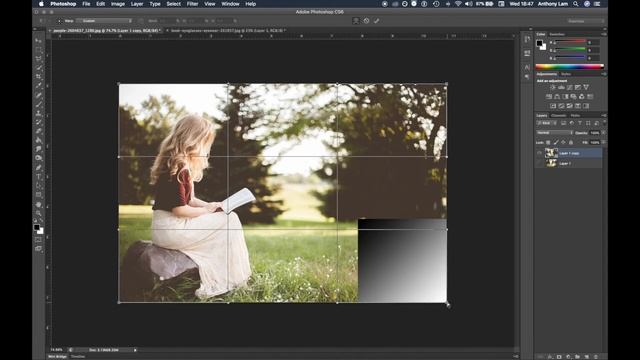Toggle lock position
This screenshot has width=640, height=360.
coord(563,142)
